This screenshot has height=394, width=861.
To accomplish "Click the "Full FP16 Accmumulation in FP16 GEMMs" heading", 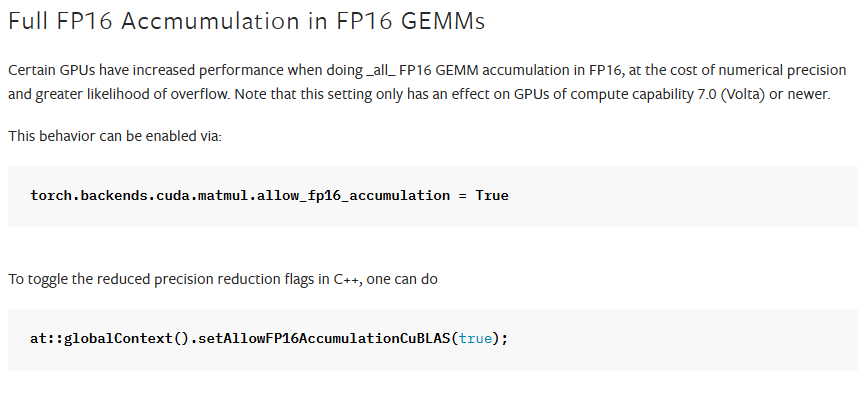I will pos(247,21).
